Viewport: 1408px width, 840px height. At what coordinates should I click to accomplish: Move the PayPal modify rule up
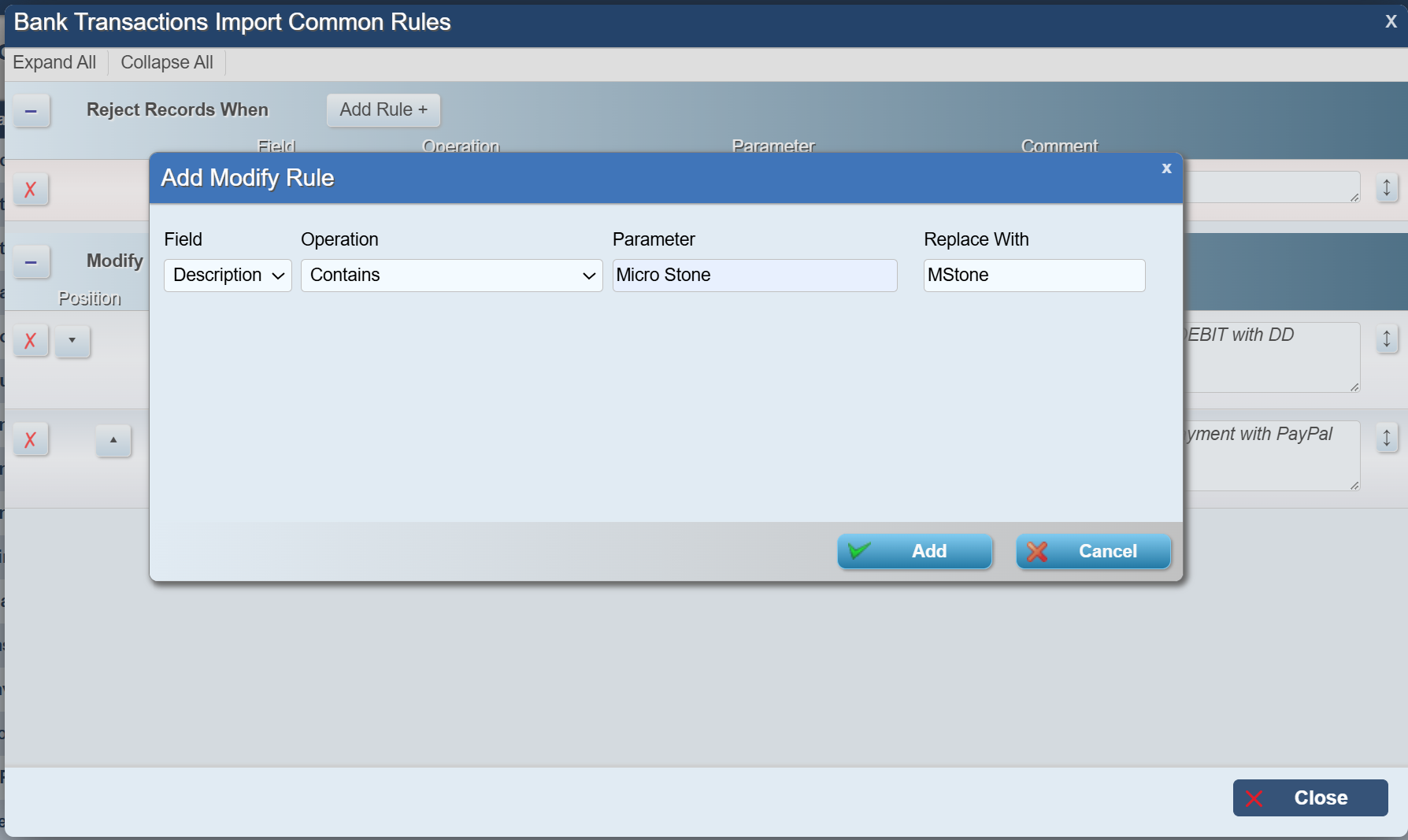tap(113, 440)
